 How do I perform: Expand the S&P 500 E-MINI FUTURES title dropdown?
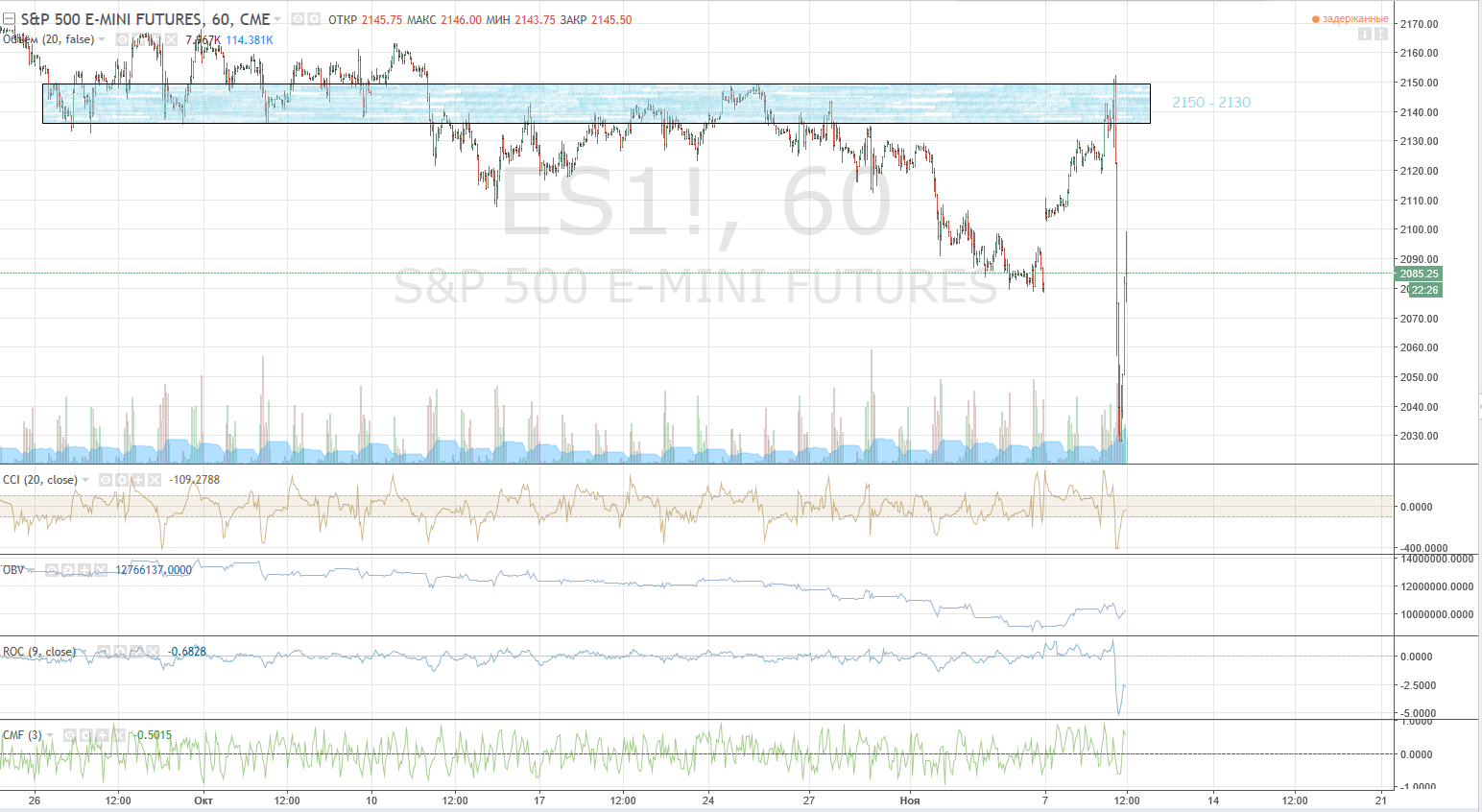[x=277, y=19]
